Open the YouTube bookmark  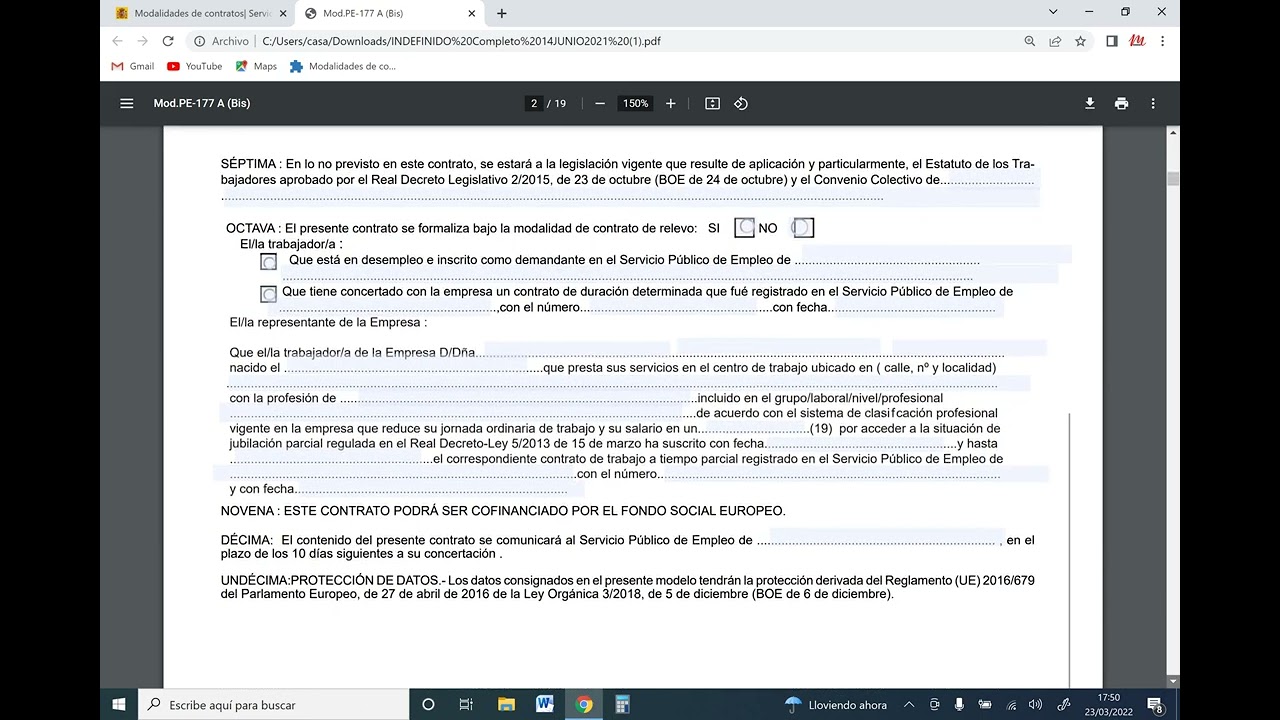[x=193, y=66]
